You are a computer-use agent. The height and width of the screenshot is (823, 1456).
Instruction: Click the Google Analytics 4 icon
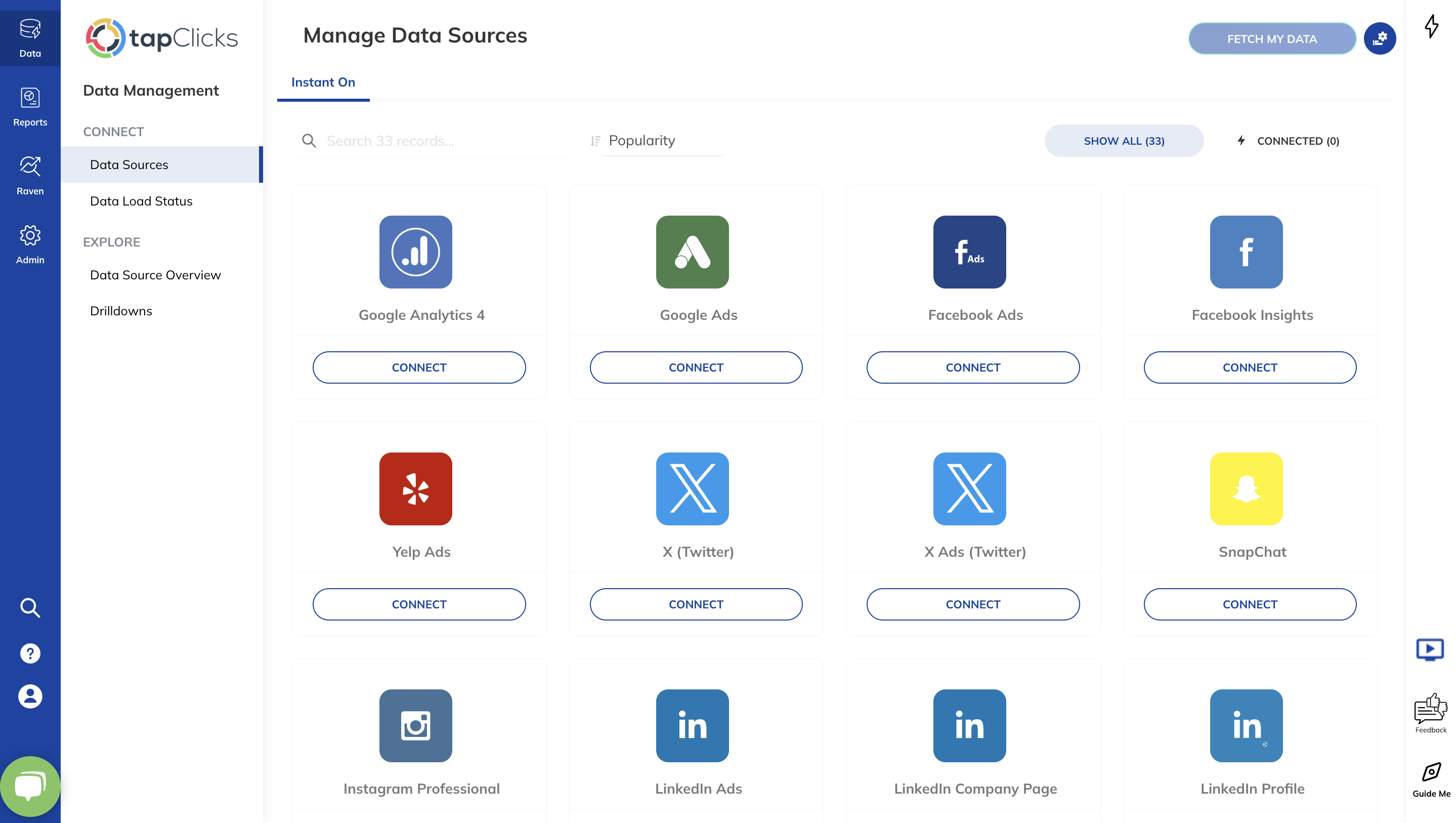415,252
